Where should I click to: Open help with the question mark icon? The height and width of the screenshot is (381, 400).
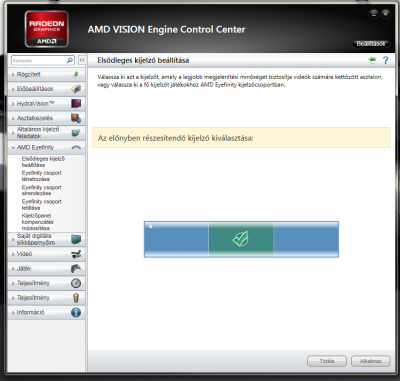(x=385, y=60)
